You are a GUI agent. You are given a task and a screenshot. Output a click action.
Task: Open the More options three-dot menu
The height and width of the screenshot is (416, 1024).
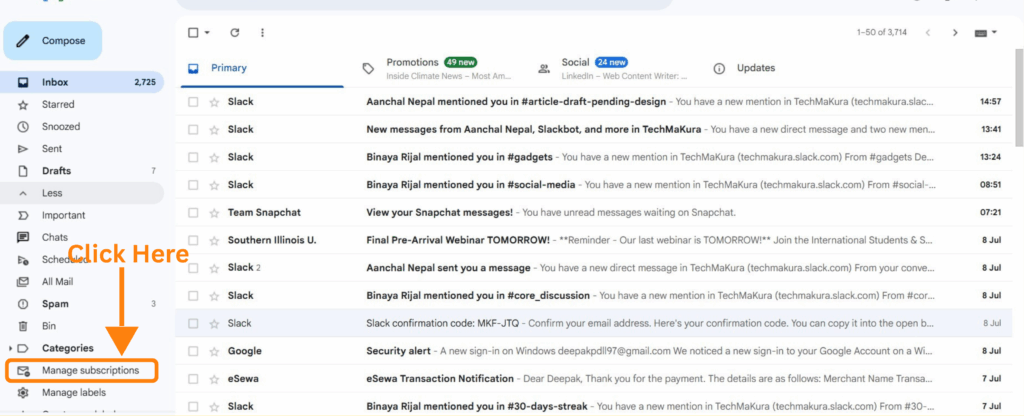click(x=263, y=33)
